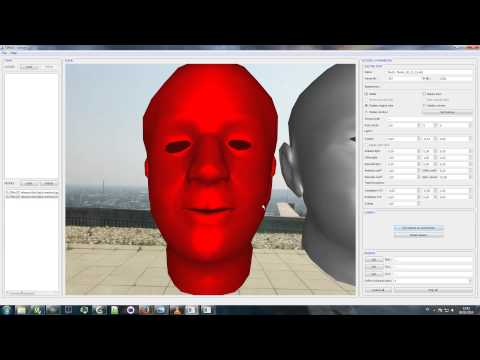This screenshot has width=480, height=360.
Task: Open the Windows Start menu orb
Action: (x=7, y=310)
